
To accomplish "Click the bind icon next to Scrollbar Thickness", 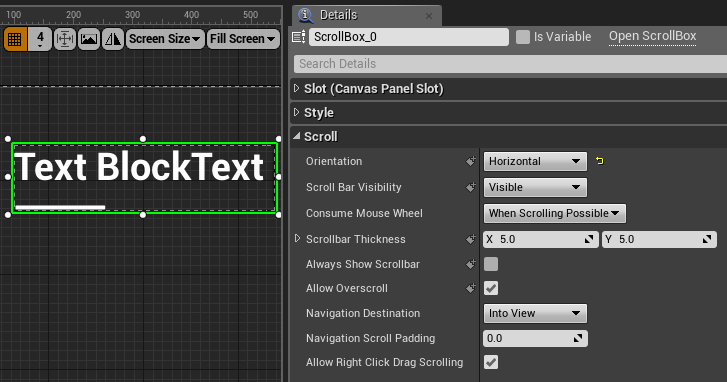I will pyautogui.click(x=471, y=239).
